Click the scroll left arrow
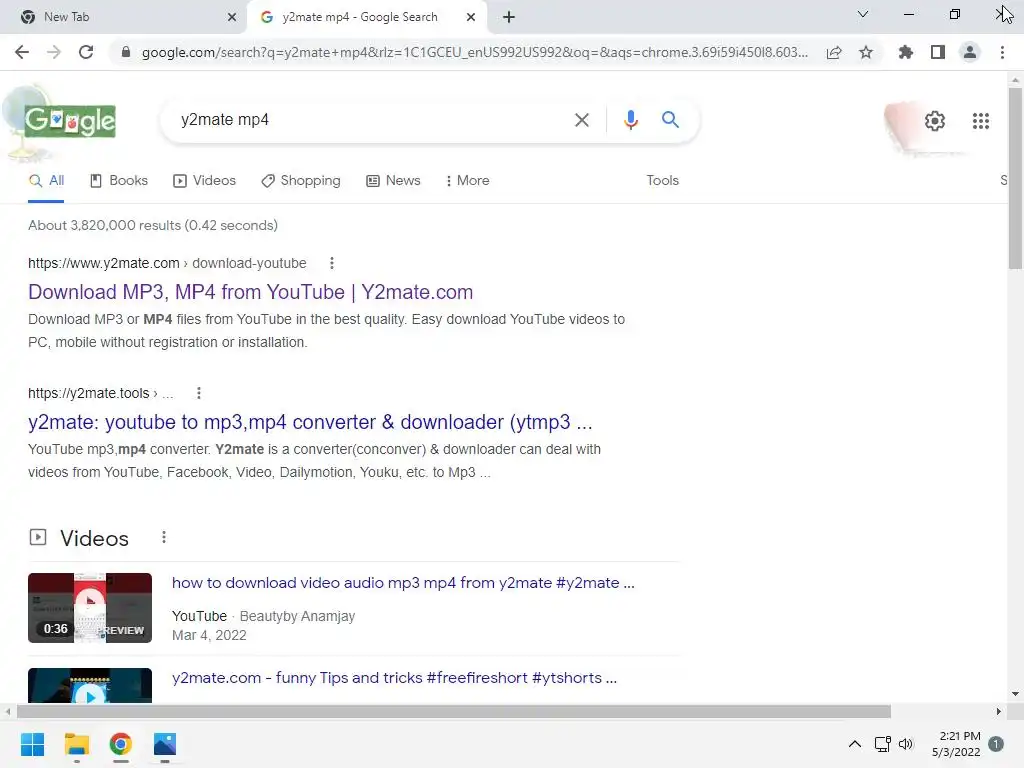This screenshot has height=768, width=1024. point(7,711)
